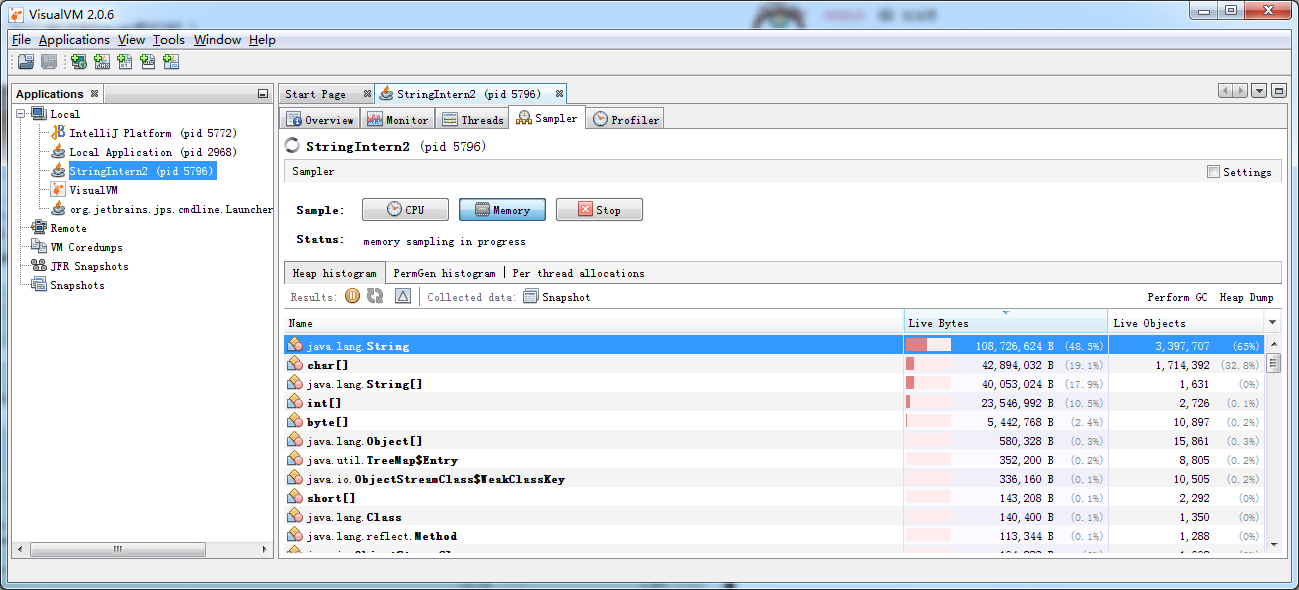This screenshot has height=590, width=1299.
Task: Open the PermGen histogram tab
Action: 444,273
